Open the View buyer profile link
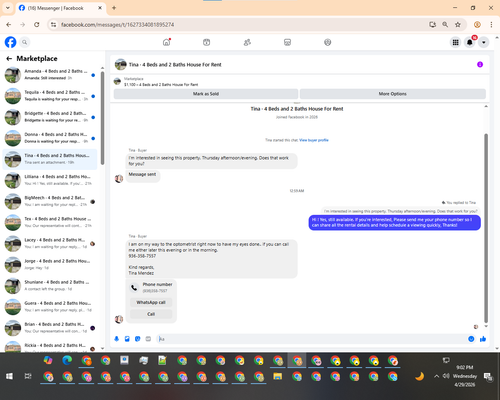Image resolution: width=500 pixels, height=400 pixels. tap(314, 140)
